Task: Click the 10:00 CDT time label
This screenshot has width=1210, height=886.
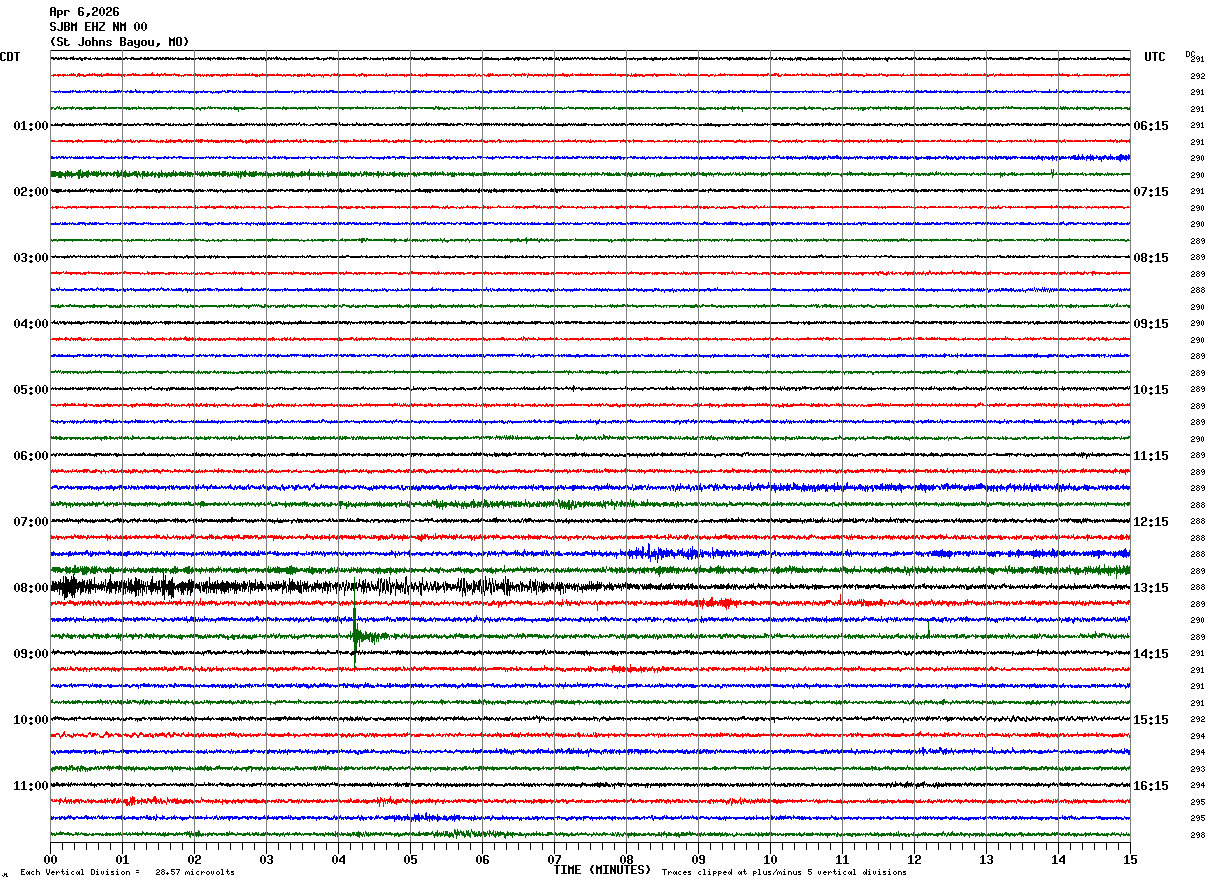Action: pos(31,720)
